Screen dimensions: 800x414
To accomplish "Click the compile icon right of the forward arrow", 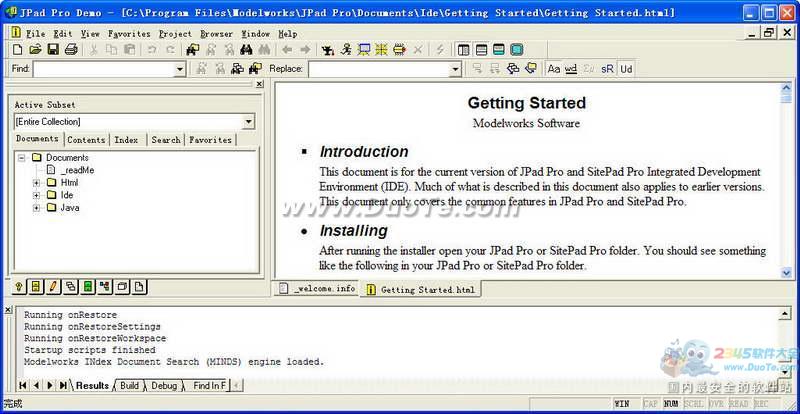I will point(328,50).
